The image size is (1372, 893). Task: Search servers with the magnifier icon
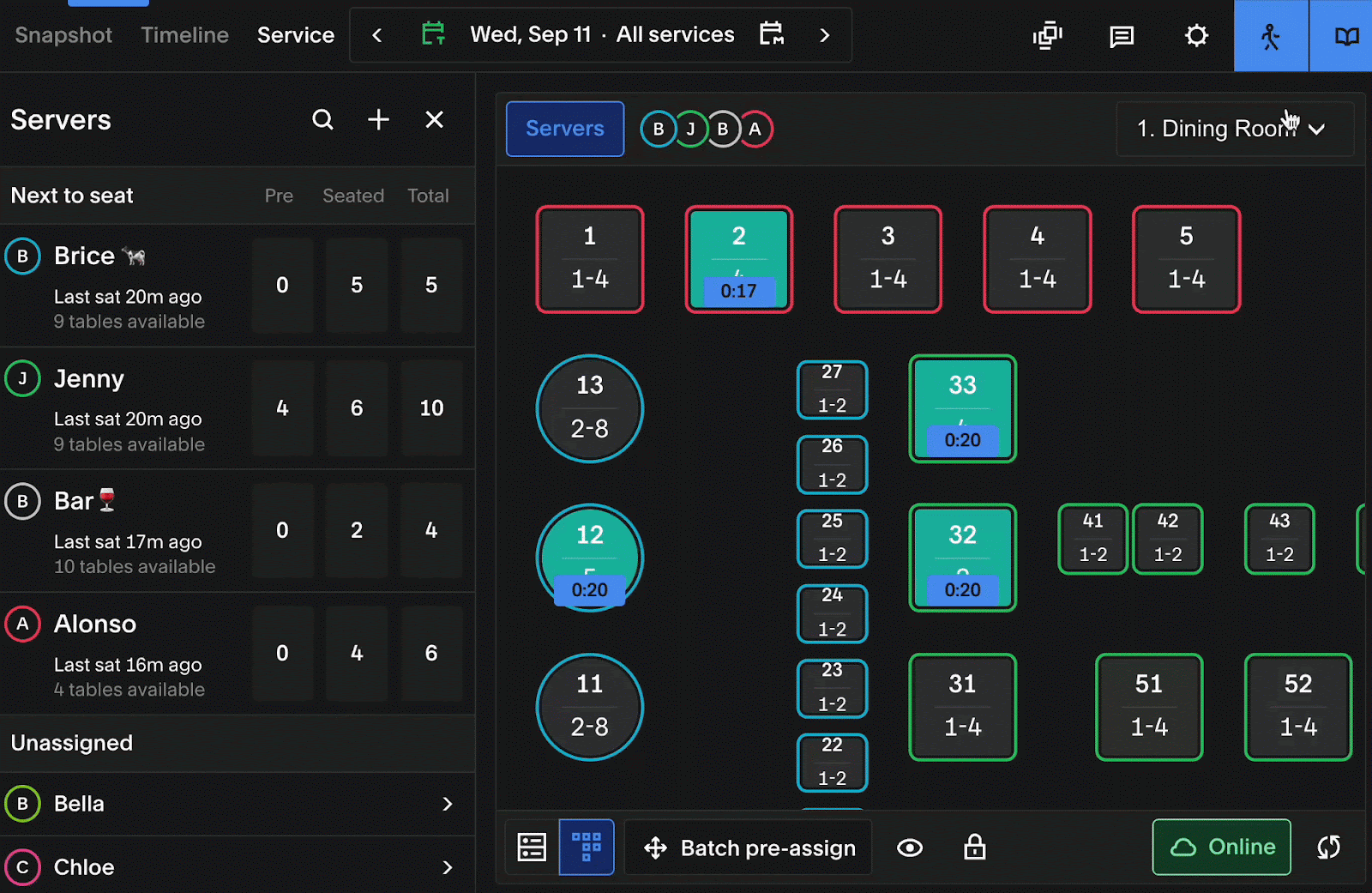pos(322,120)
